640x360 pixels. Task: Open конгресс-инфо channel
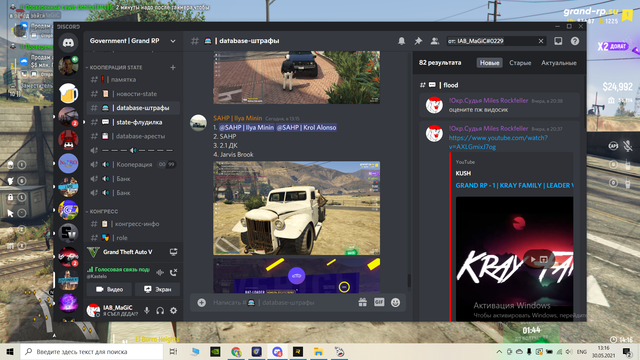pyautogui.click(x=133, y=224)
